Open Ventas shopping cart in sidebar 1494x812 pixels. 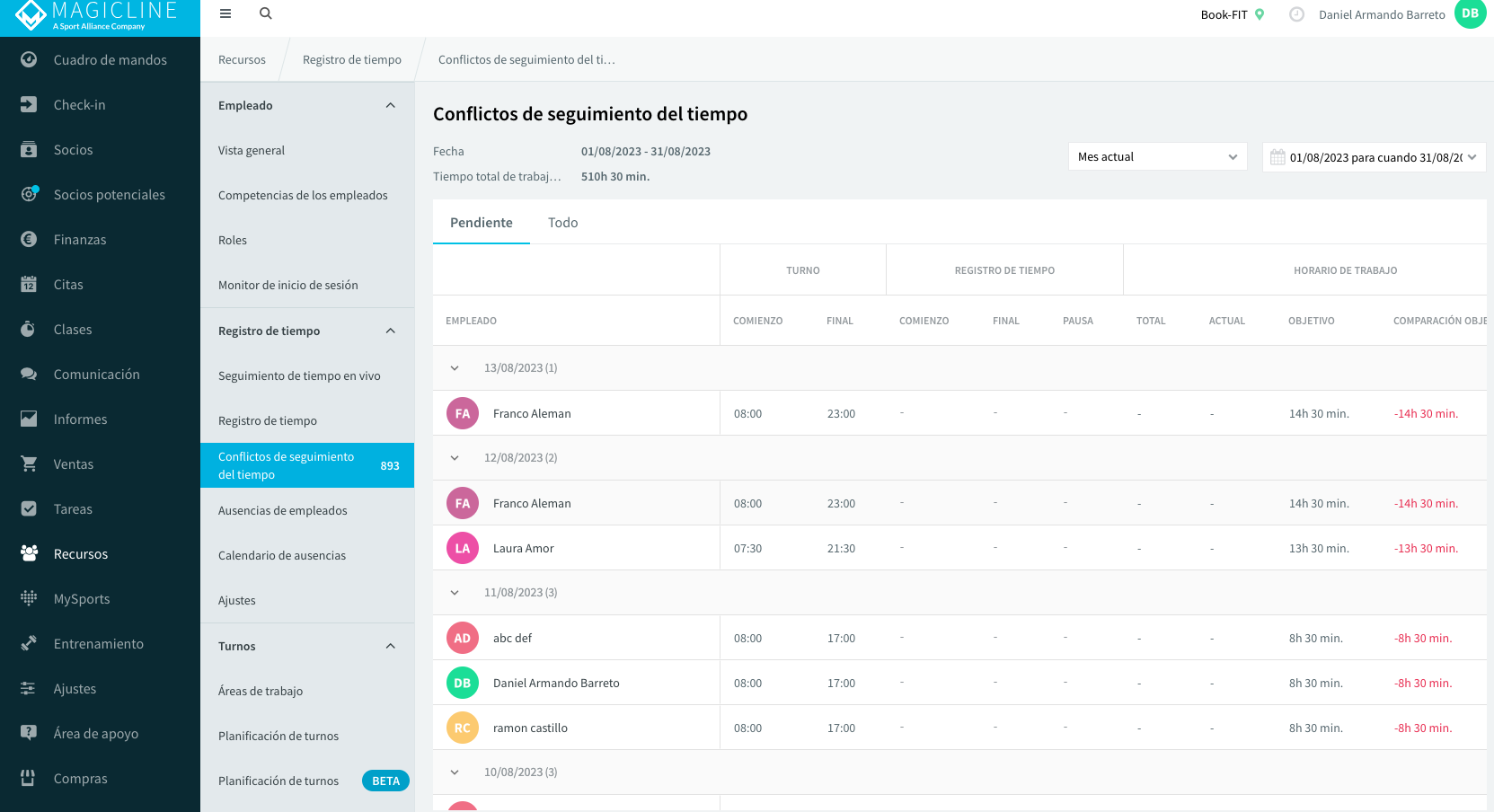[29, 463]
